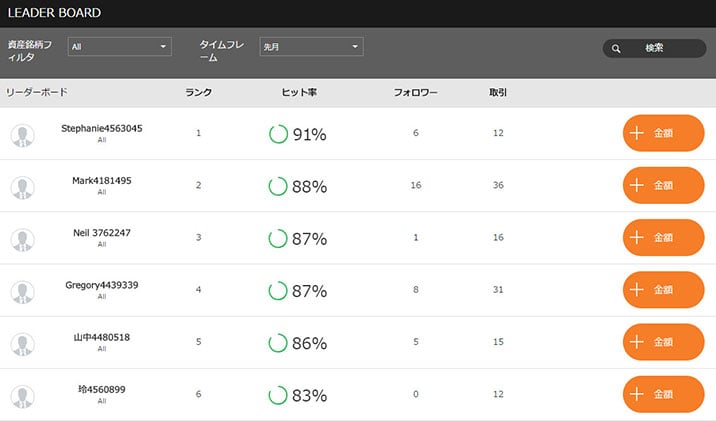Click the 金額 button for Mark4181495

coord(663,185)
